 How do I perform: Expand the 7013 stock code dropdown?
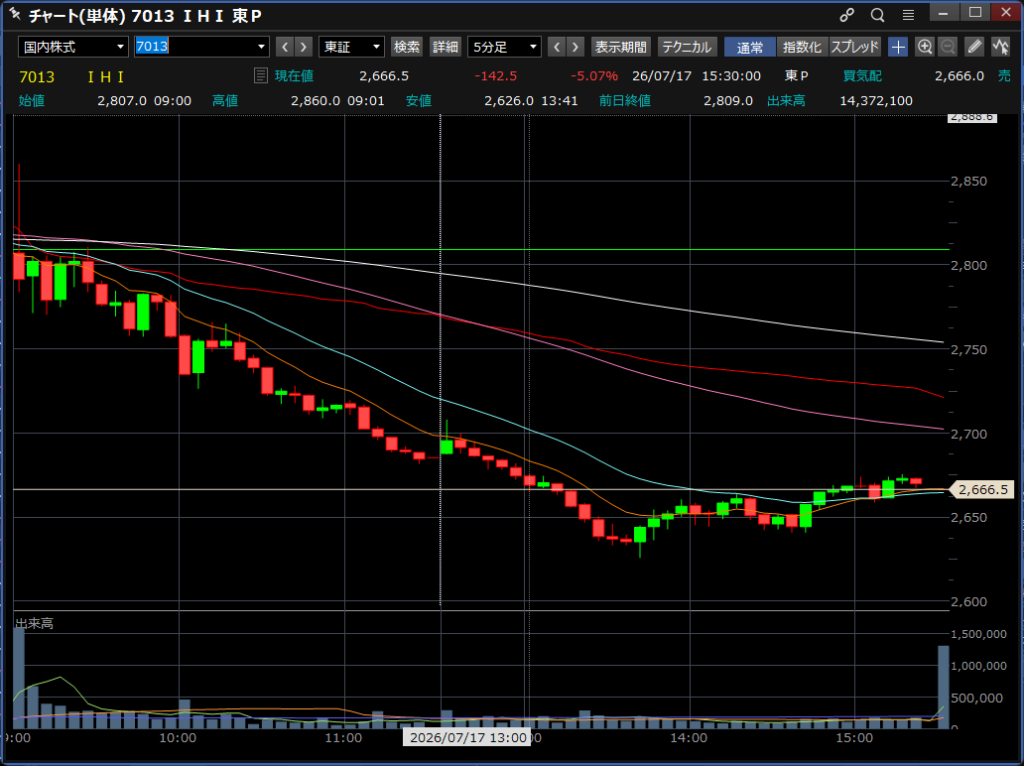[261, 47]
